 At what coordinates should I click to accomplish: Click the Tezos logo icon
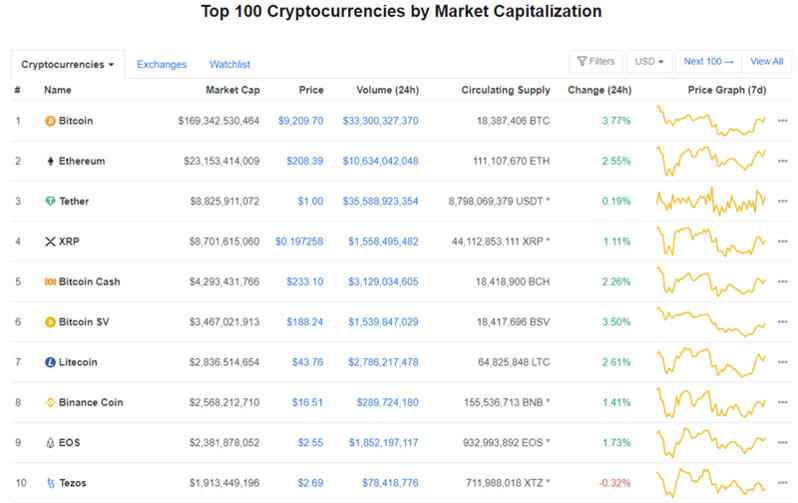point(50,483)
